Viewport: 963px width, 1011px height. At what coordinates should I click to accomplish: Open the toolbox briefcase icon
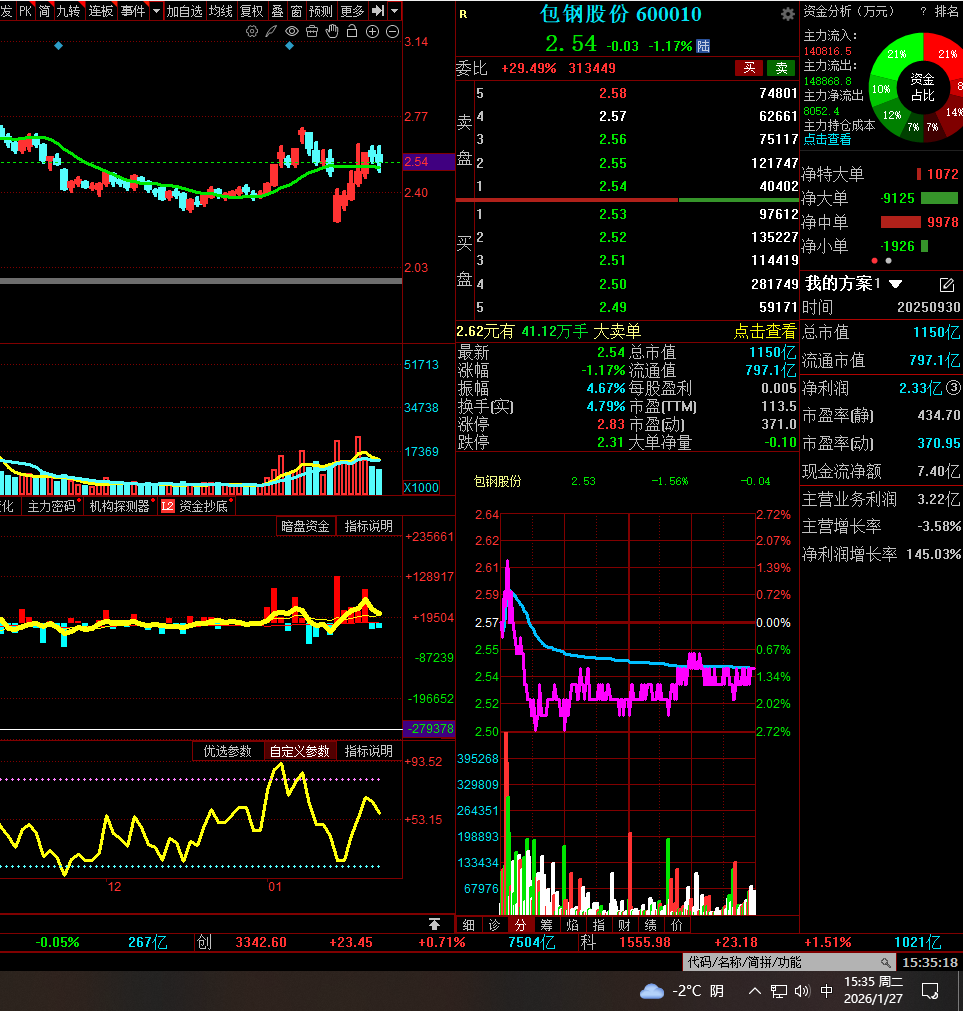312,31
